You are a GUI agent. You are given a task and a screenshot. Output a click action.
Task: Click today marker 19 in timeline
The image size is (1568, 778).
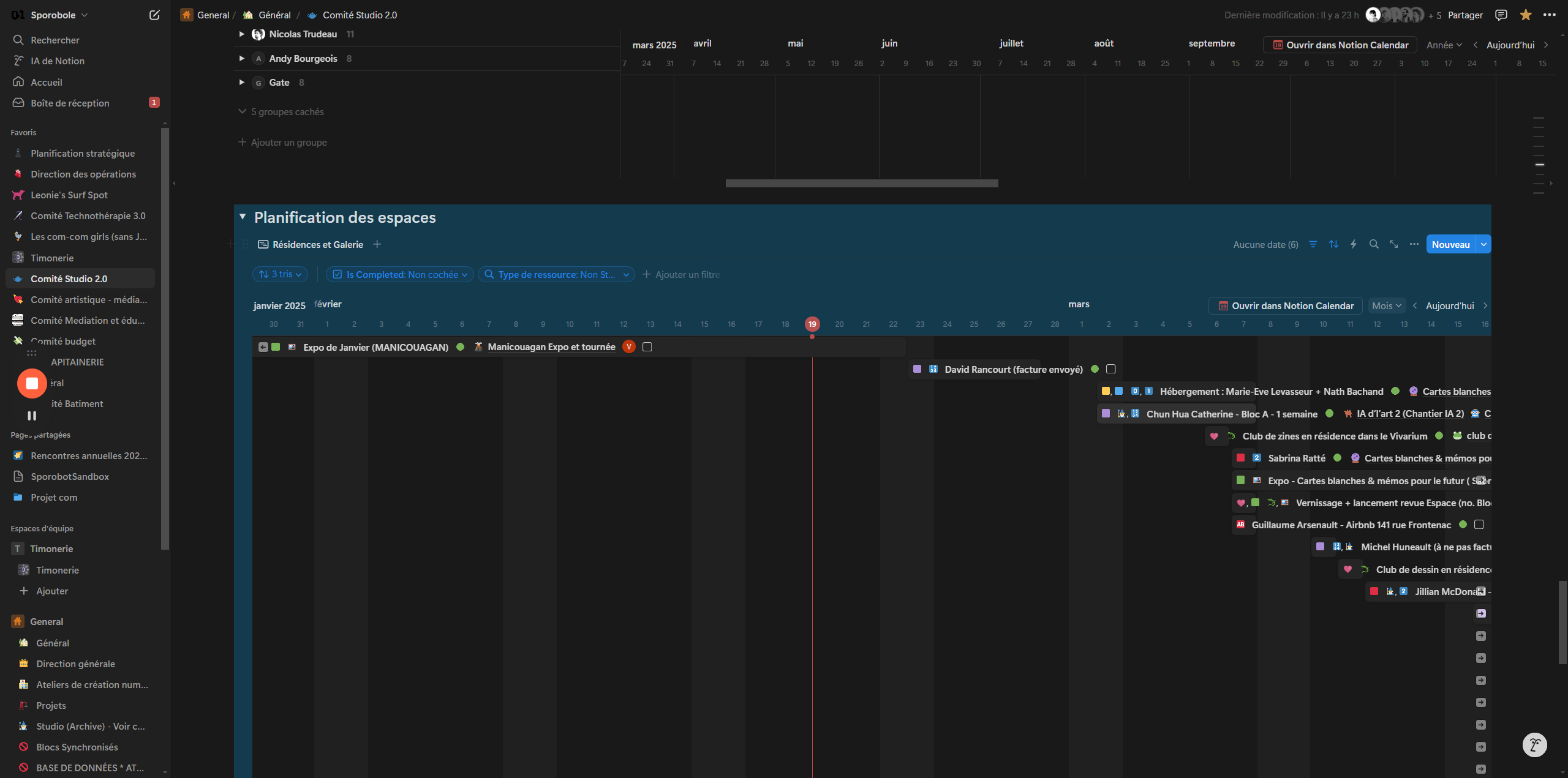tap(812, 324)
